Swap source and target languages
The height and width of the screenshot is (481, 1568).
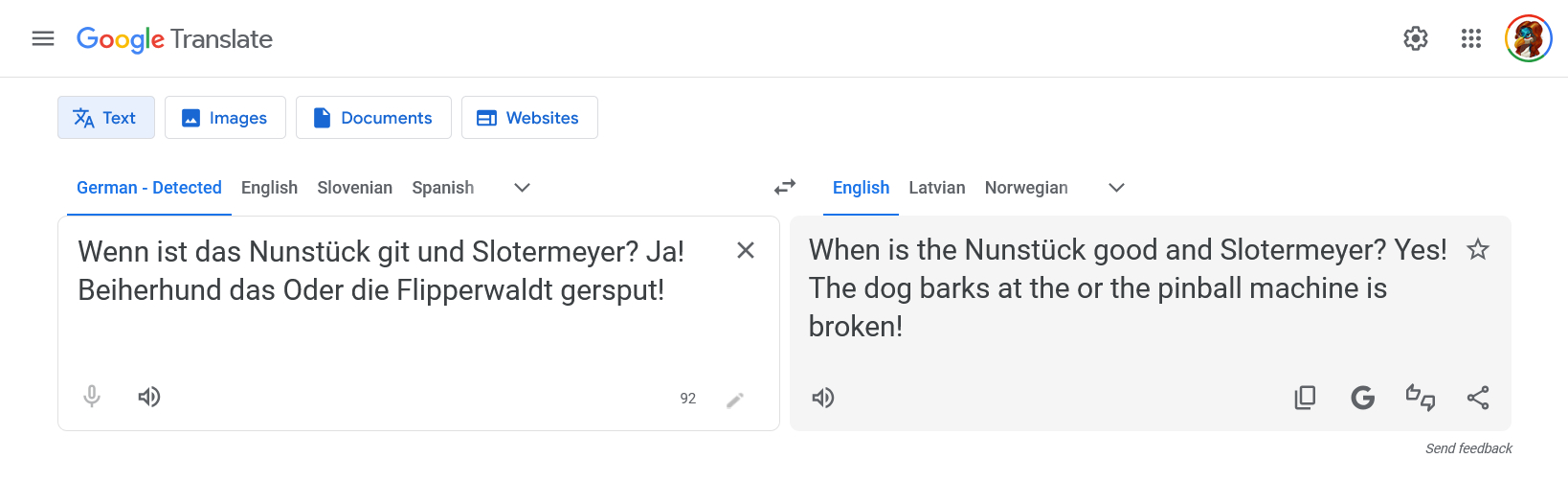pos(785,188)
